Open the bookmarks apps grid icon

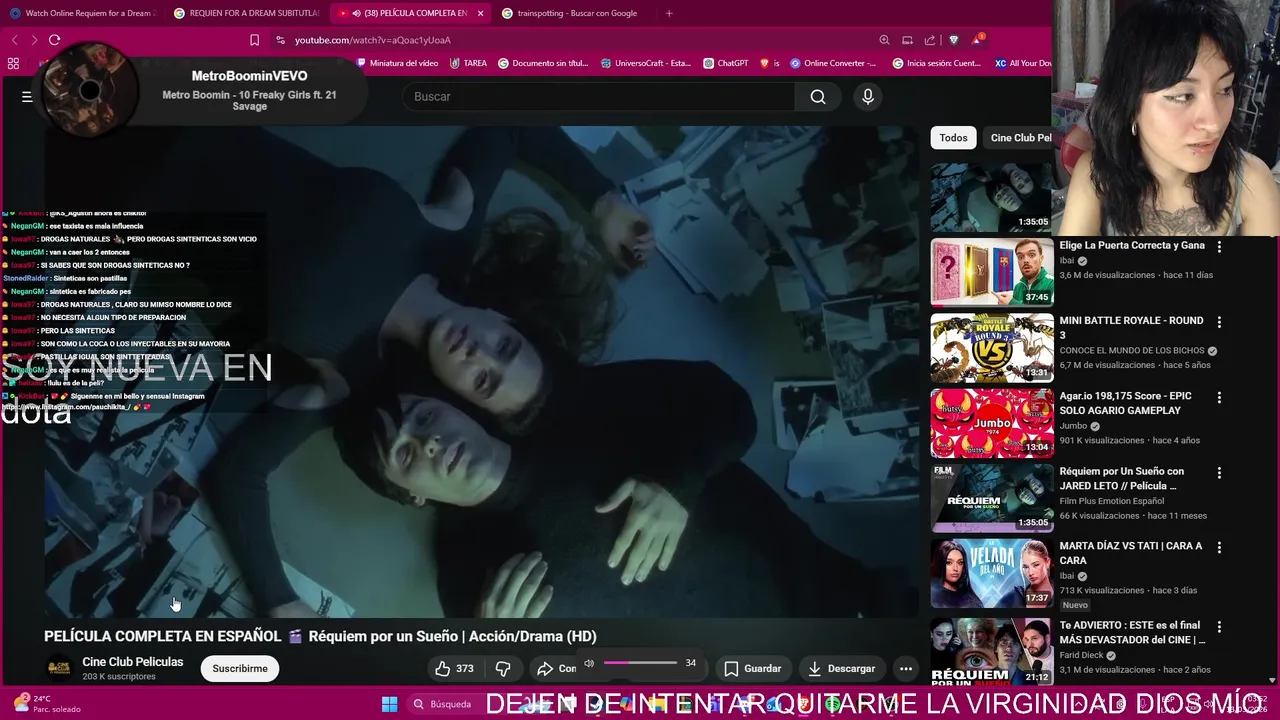click(x=13, y=63)
